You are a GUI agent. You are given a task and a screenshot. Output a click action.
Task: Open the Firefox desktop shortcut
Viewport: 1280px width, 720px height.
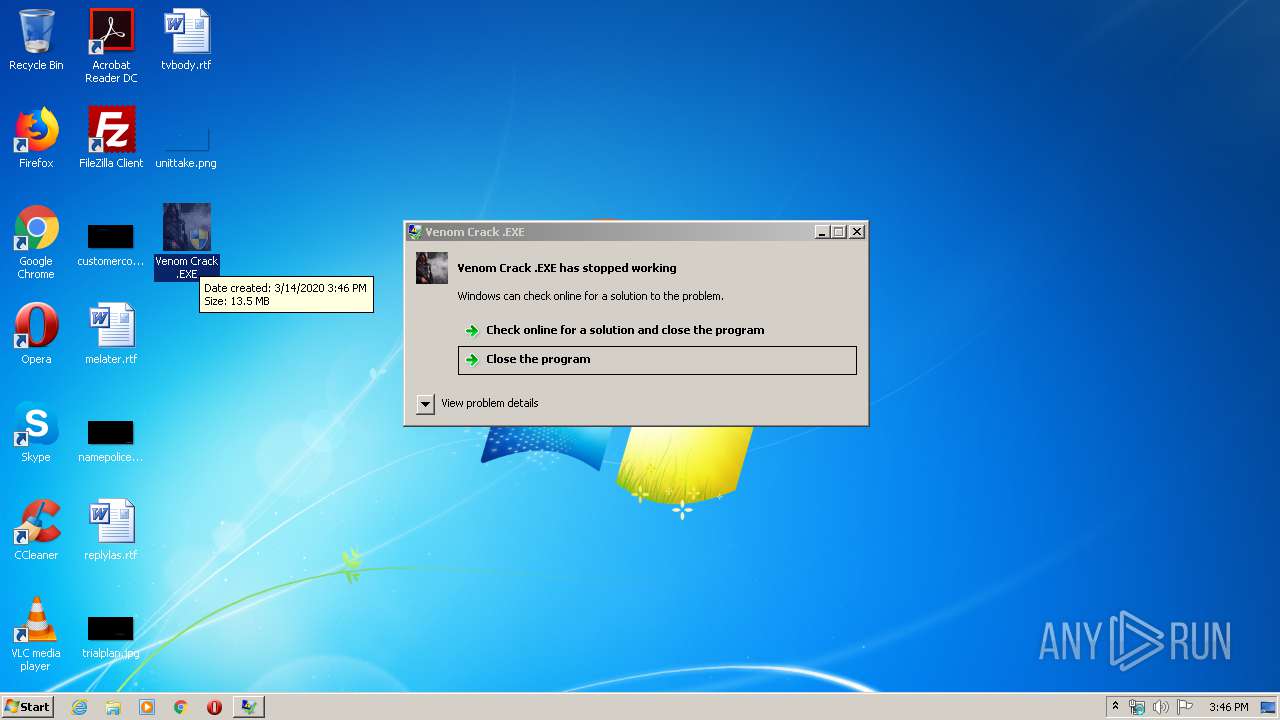[36, 138]
